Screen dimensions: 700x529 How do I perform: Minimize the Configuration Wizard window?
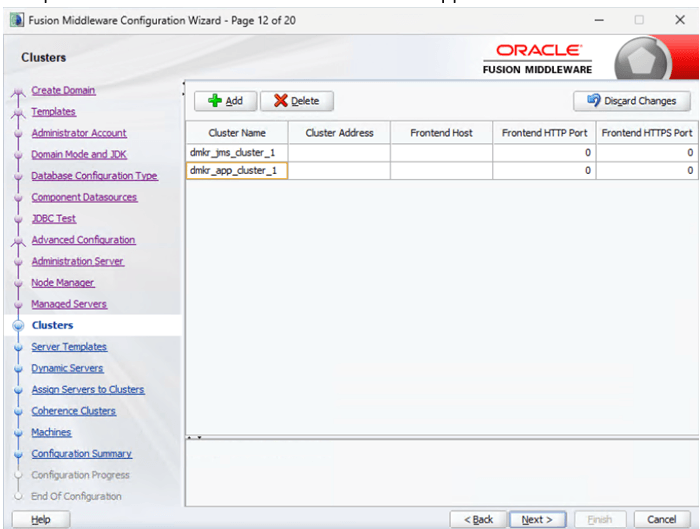click(x=599, y=20)
